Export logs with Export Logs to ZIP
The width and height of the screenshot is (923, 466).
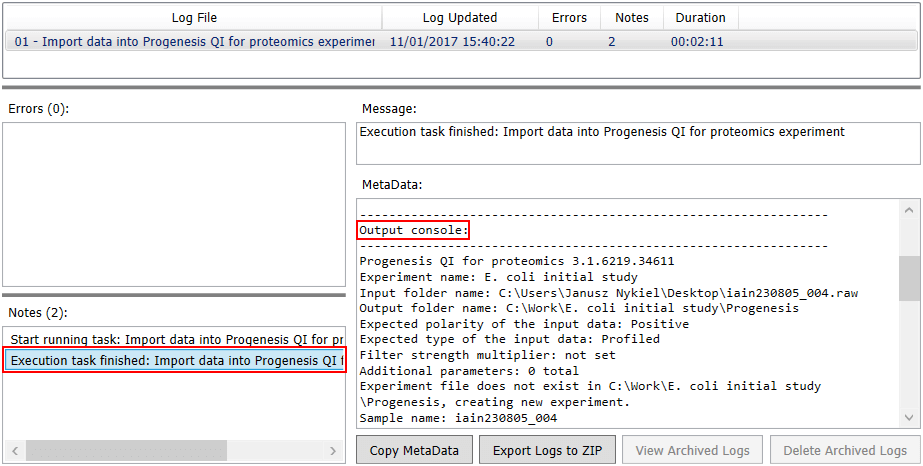(547, 451)
